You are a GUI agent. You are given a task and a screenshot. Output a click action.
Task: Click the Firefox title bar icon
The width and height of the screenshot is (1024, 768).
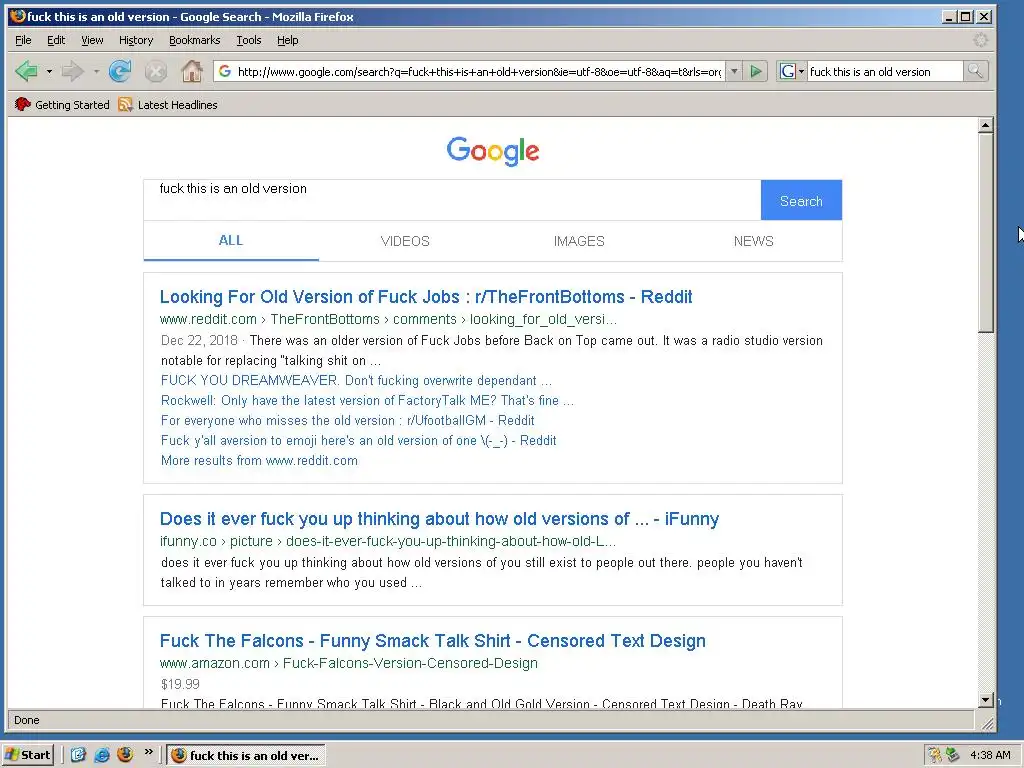click(x=18, y=16)
